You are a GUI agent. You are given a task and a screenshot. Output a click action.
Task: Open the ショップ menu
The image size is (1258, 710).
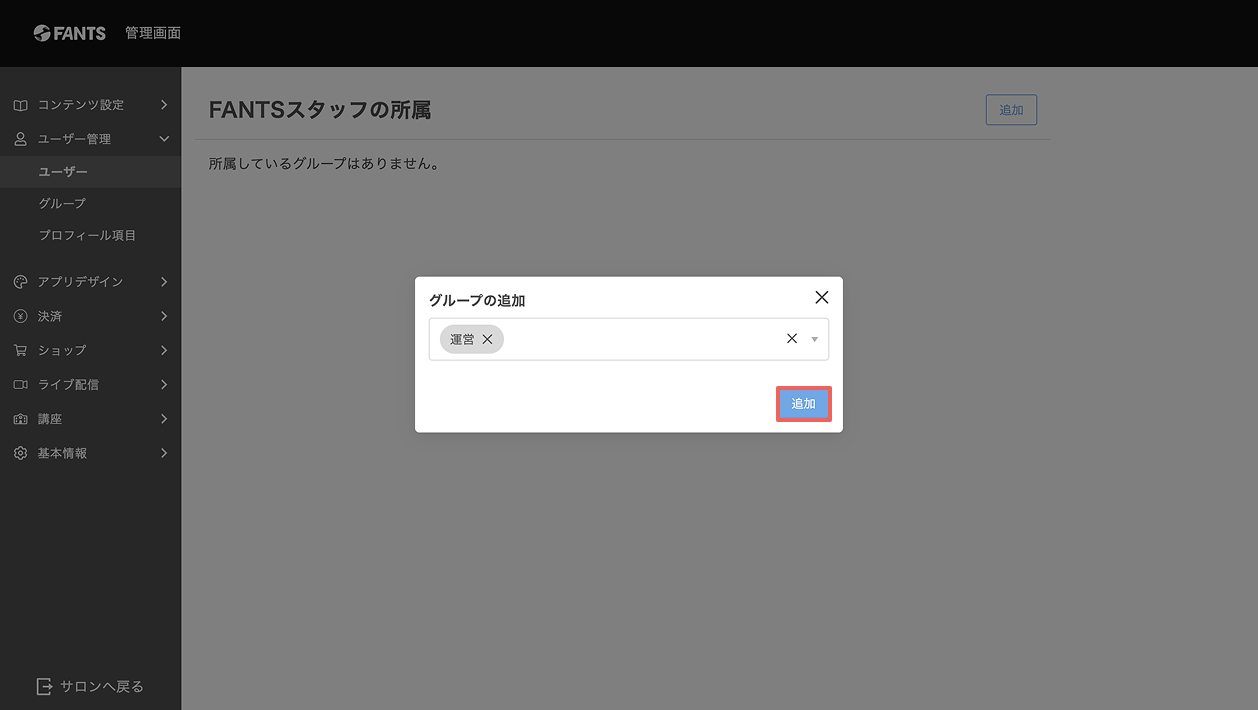[x=90, y=350]
